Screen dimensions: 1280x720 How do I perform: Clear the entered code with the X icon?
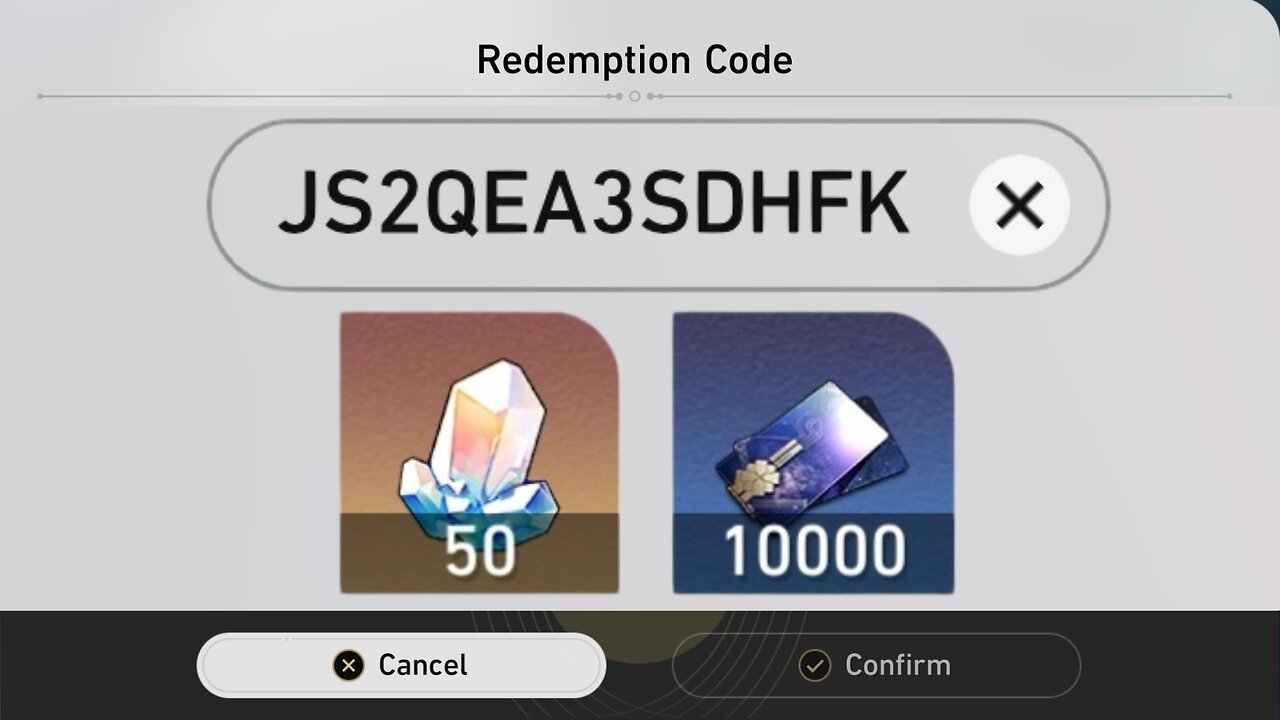point(1019,205)
